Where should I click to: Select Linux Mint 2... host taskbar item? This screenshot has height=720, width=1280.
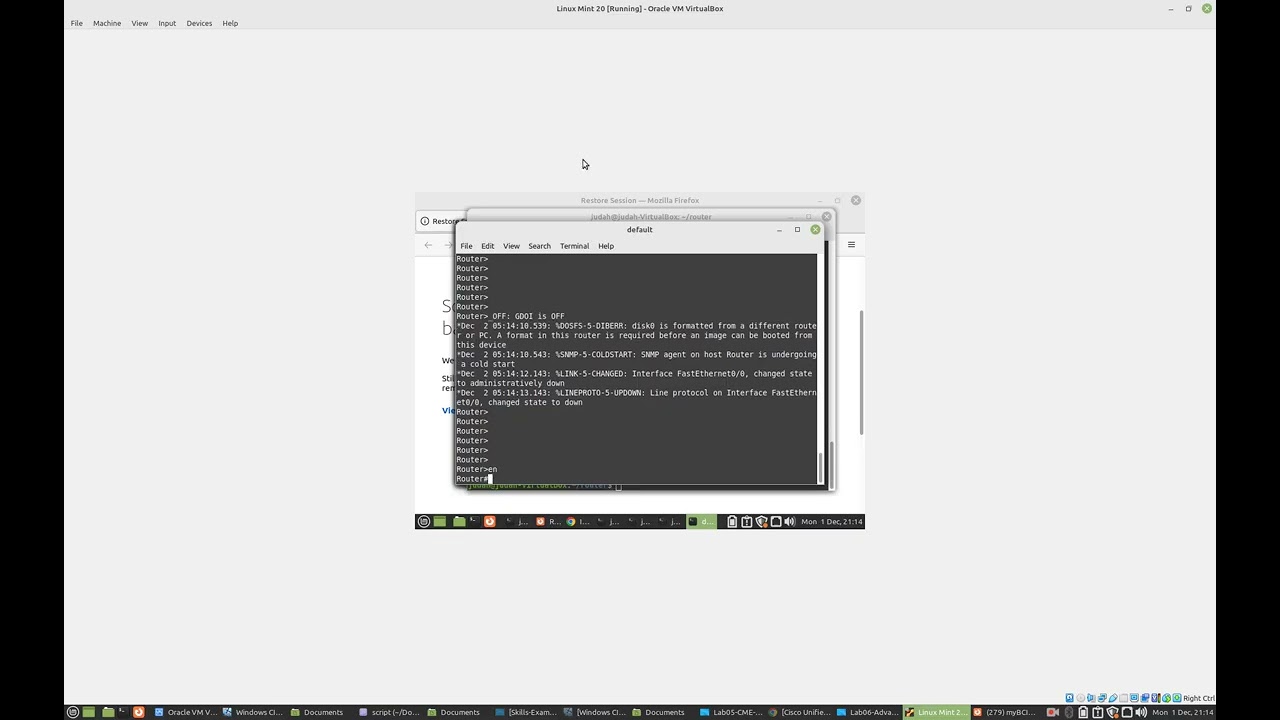[x=937, y=712]
